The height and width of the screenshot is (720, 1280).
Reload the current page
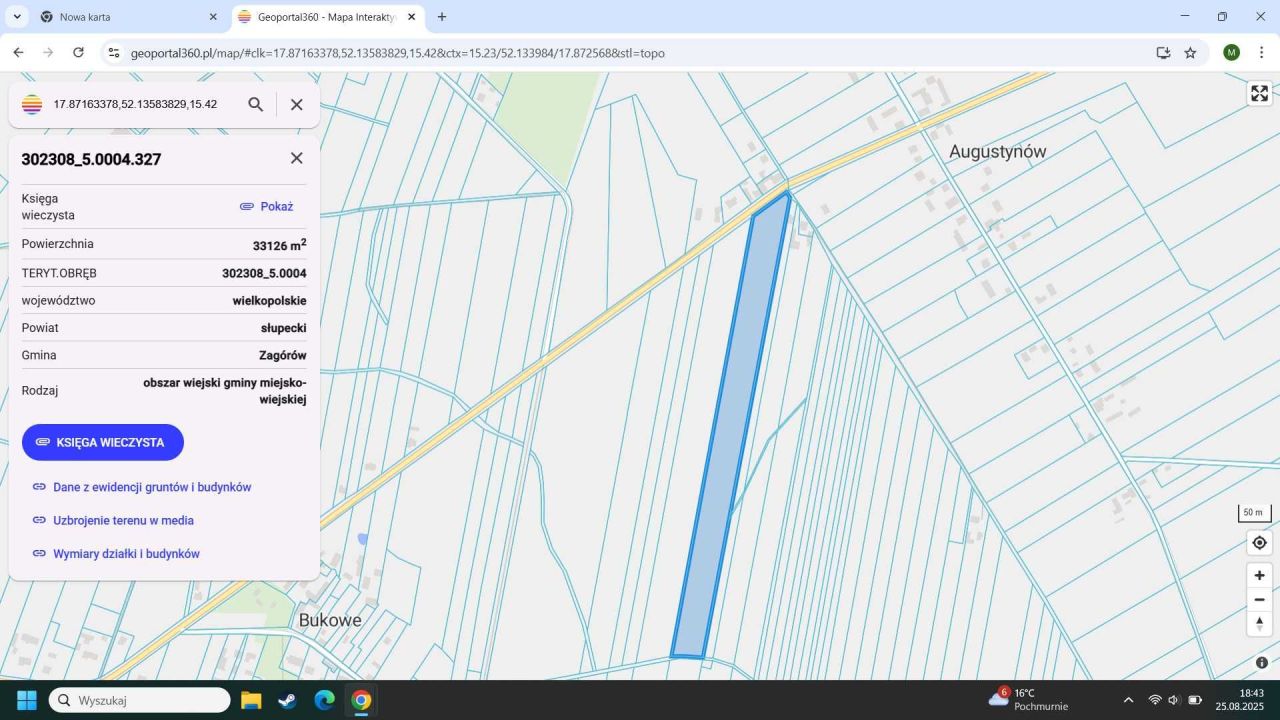[x=78, y=53]
